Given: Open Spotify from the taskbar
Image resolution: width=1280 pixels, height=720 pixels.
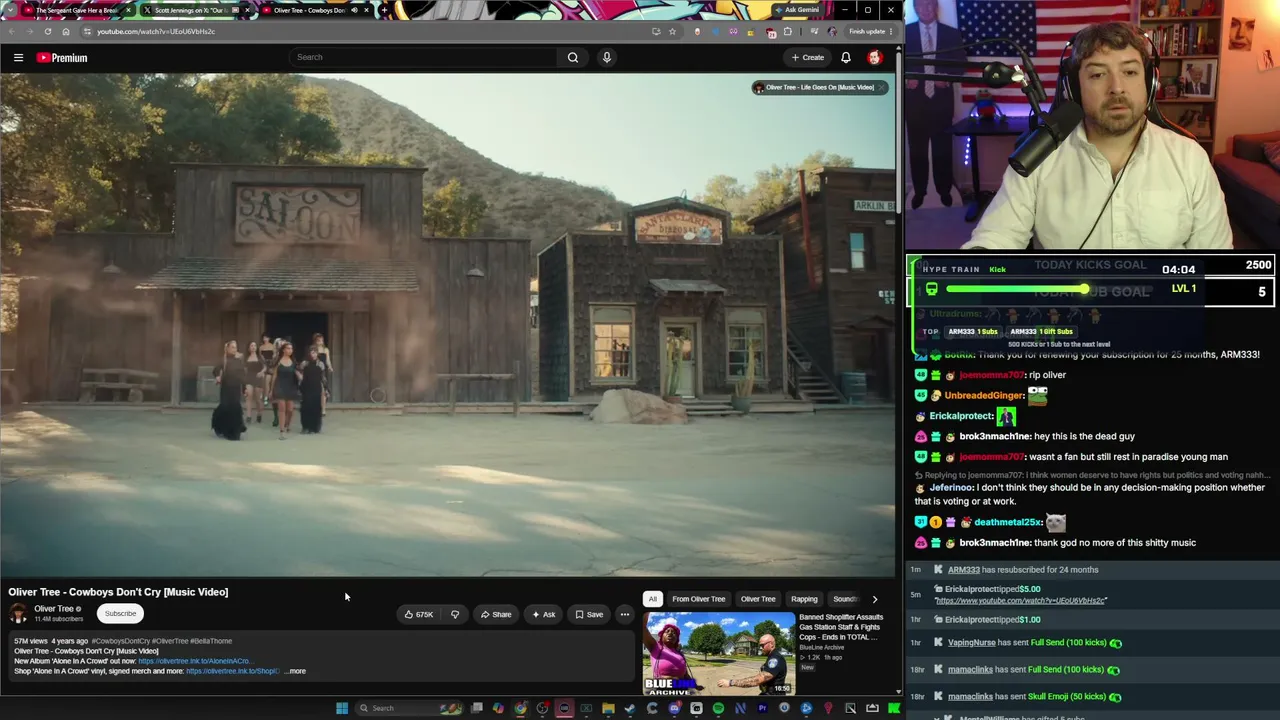Looking at the screenshot, I should click(x=718, y=708).
